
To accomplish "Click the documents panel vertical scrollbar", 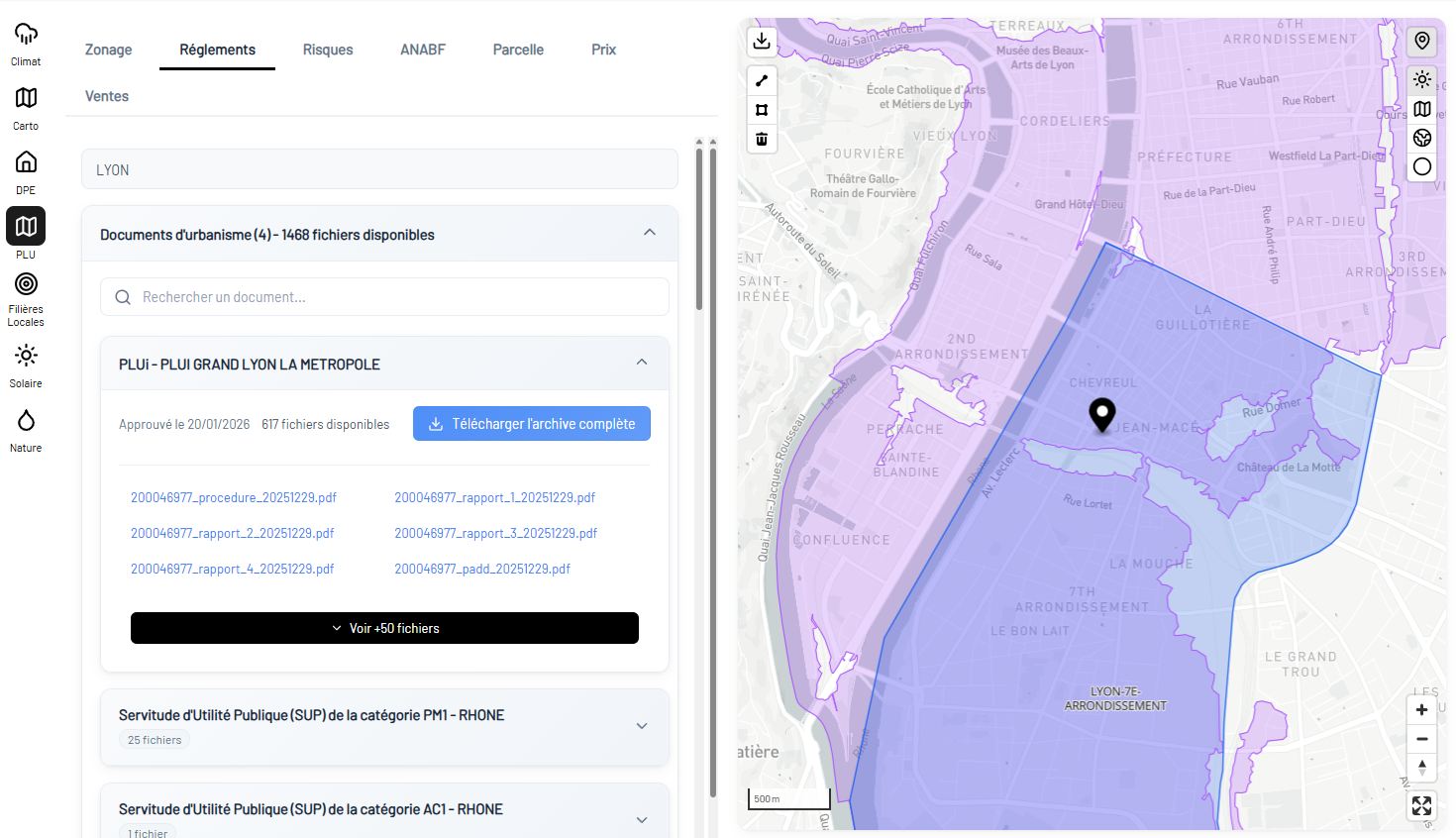I will (x=698, y=229).
